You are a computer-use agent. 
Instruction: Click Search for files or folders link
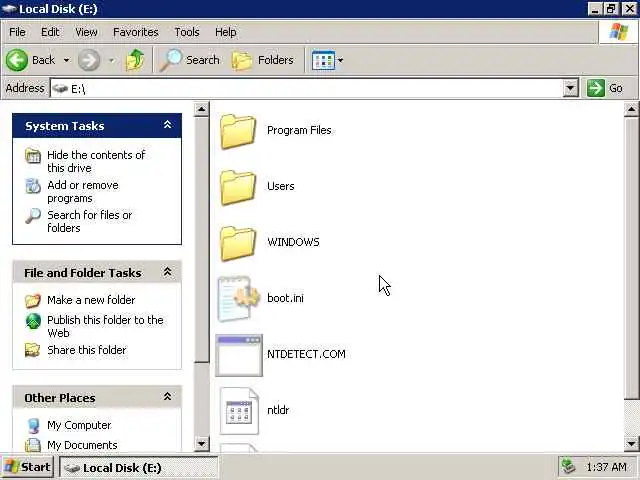(x=90, y=221)
